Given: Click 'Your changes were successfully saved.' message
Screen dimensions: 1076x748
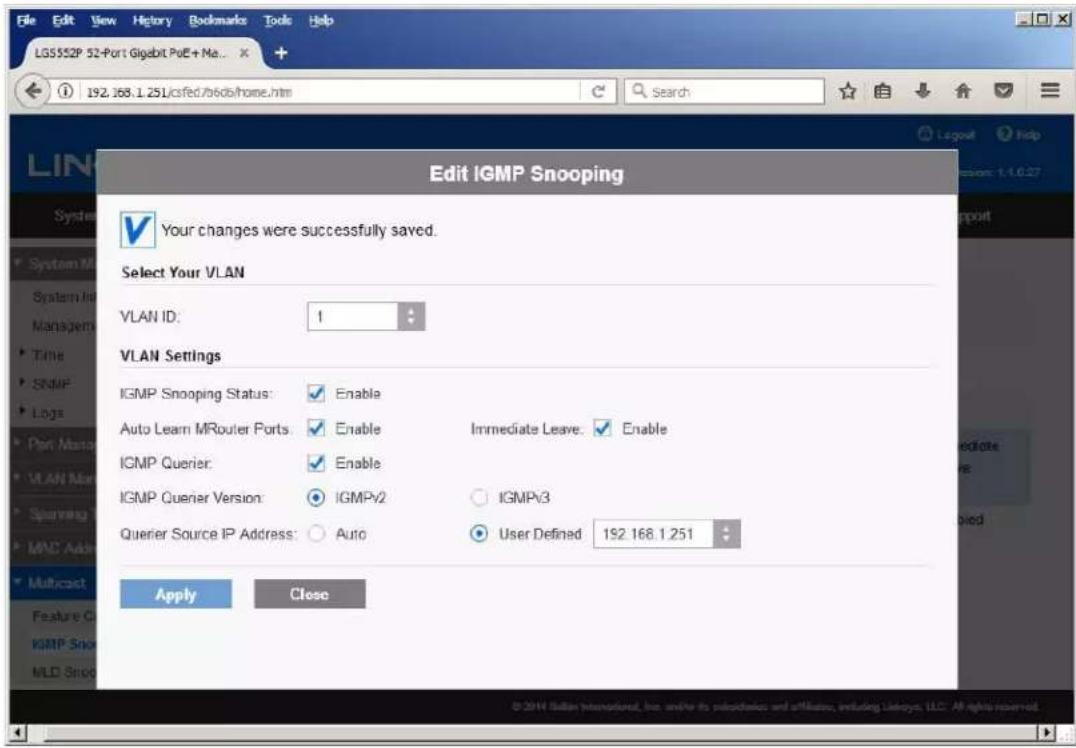Looking at the screenshot, I should (299, 231).
